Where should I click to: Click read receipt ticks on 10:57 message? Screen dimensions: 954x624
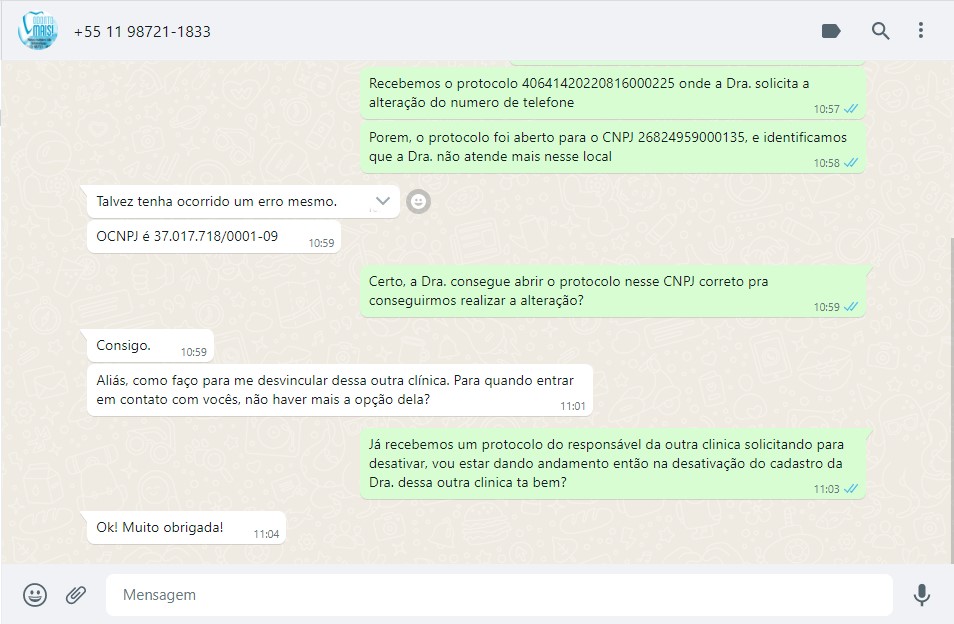point(851,109)
